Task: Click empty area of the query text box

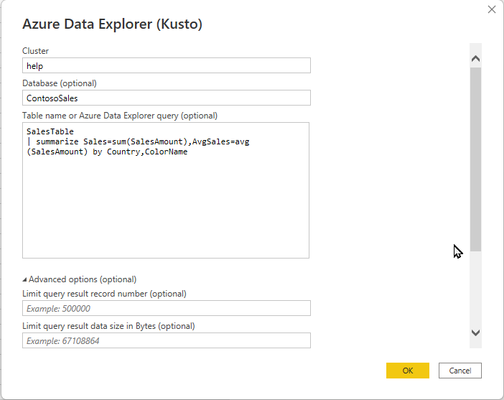Action: coord(166,207)
